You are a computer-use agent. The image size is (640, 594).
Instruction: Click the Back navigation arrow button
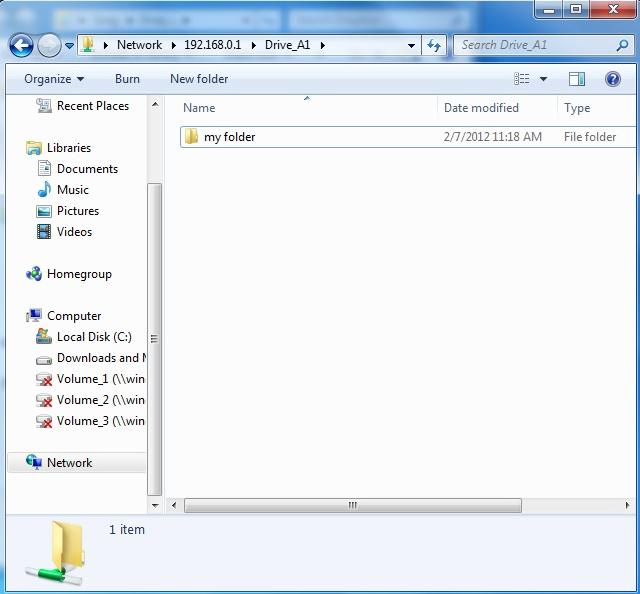click(21, 45)
